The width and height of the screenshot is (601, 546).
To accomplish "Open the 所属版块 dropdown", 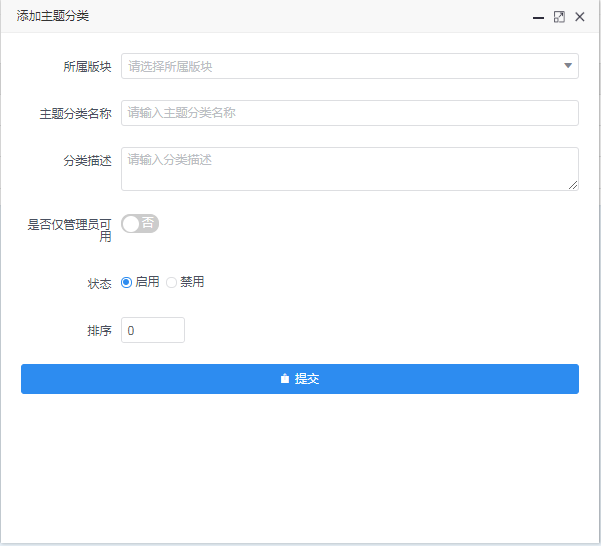I will coord(350,66).
